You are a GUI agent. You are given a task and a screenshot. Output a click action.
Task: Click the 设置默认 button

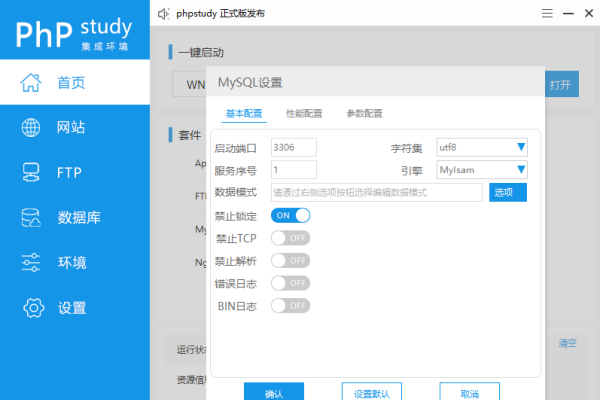coord(372,392)
